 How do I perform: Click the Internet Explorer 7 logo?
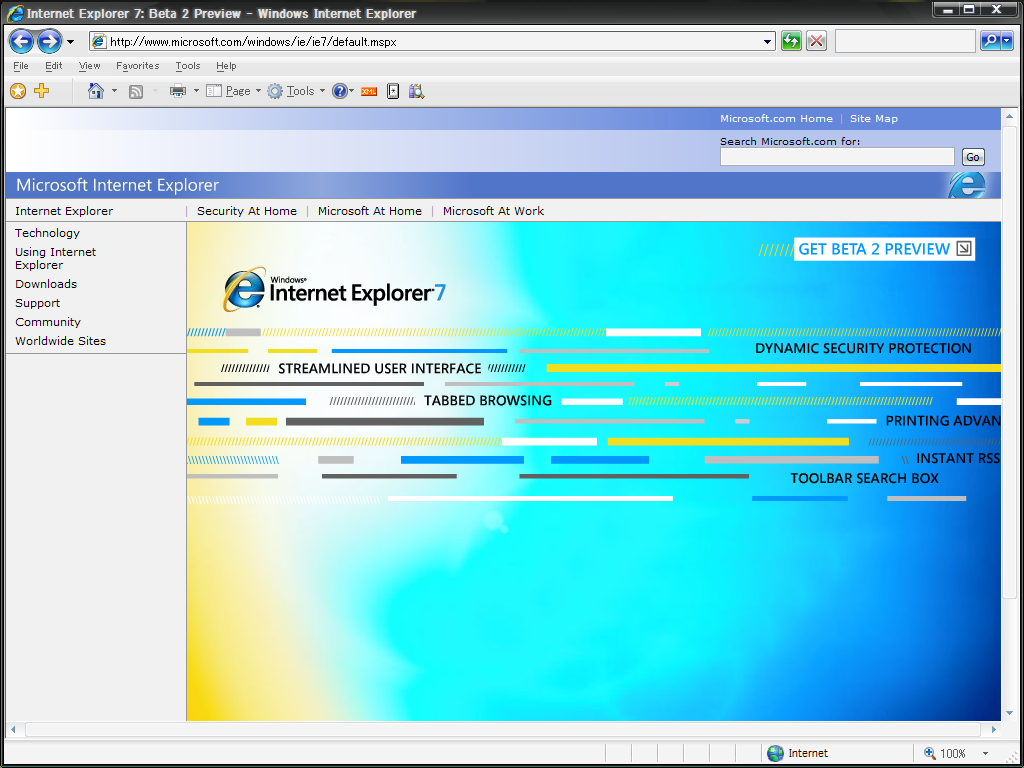pyautogui.click(x=334, y=289)
